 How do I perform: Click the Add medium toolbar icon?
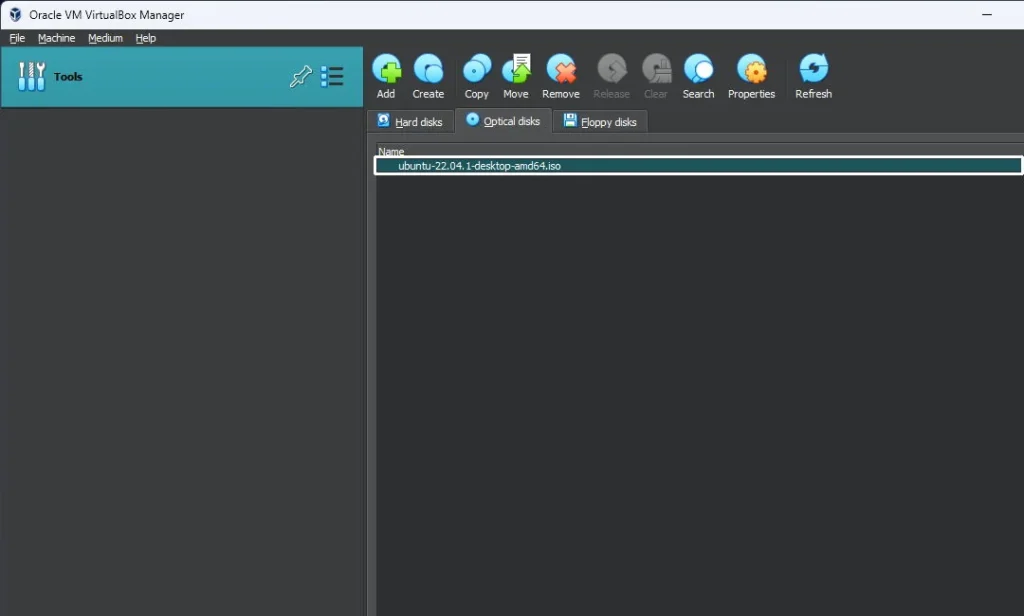[386, 69]
